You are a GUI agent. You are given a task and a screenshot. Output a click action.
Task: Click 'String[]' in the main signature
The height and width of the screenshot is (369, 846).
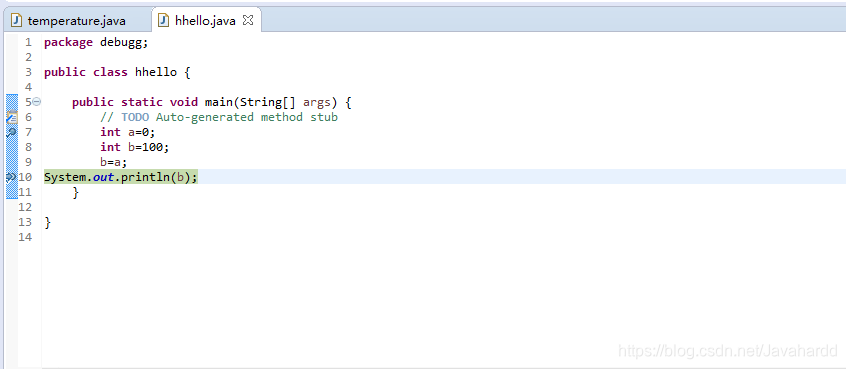click(x=268, y=102)
